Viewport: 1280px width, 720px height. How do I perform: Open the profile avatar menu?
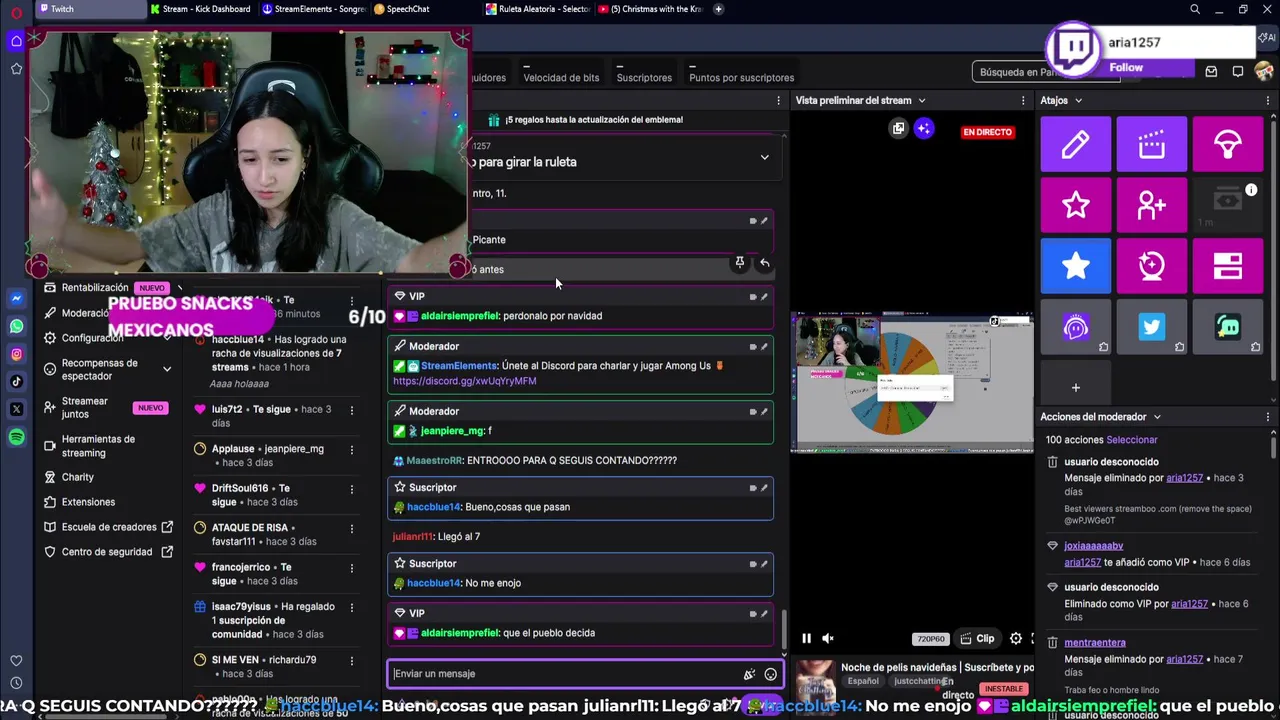point(1264,72)
